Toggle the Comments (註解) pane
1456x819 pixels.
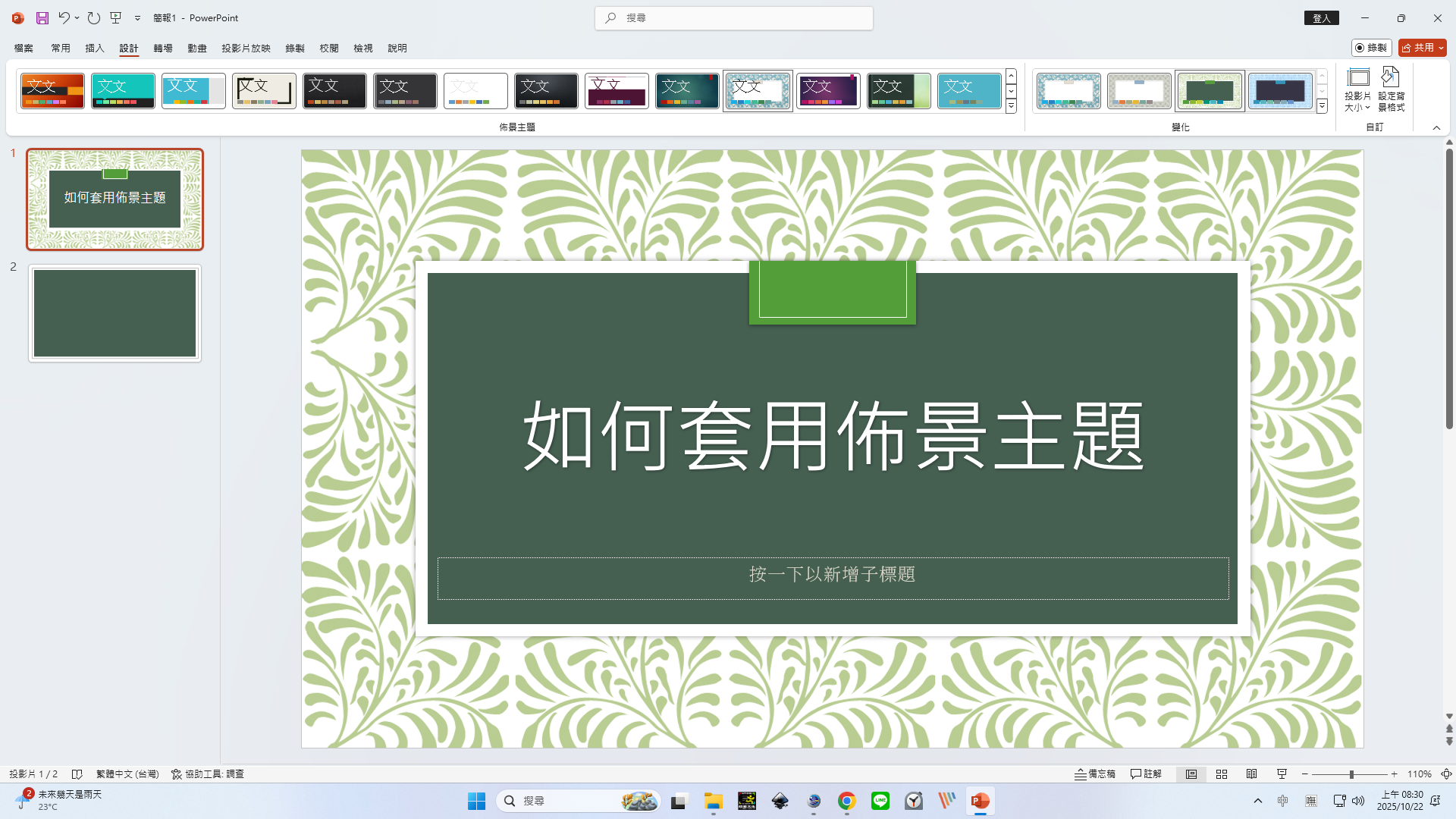[x=1146, y=773]
